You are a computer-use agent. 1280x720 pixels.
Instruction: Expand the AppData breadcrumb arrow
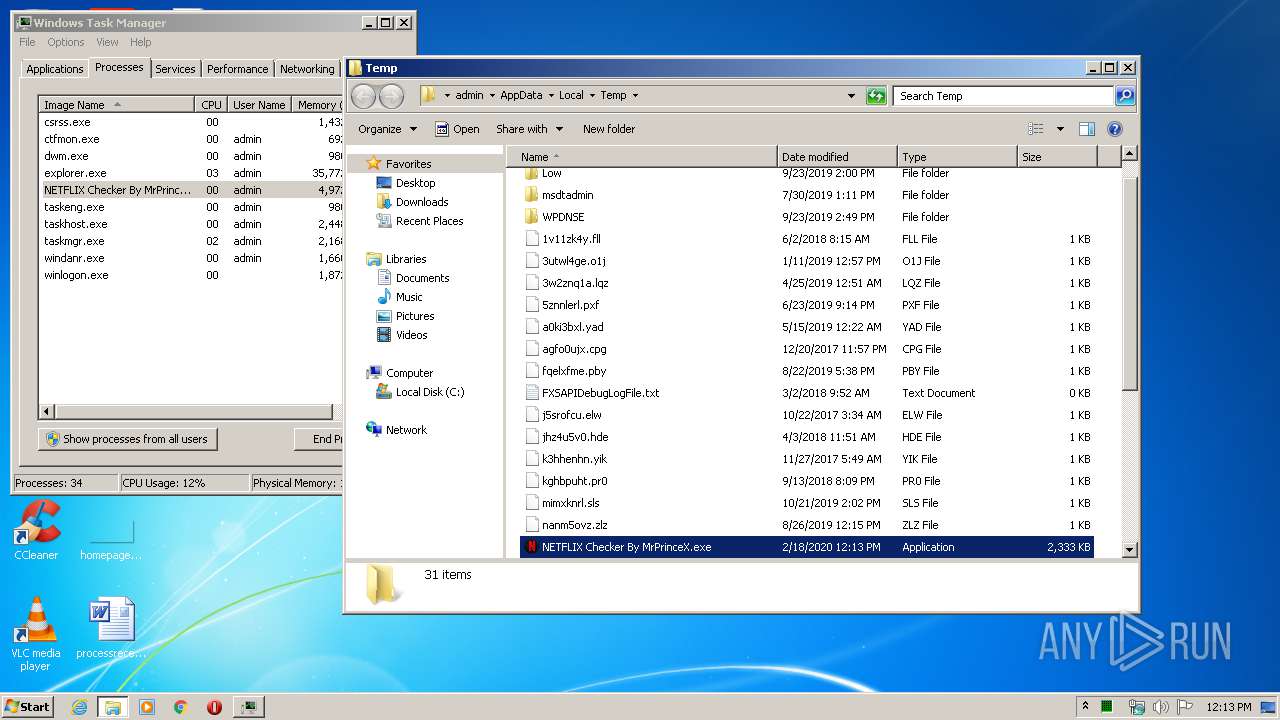coord(550,96)
